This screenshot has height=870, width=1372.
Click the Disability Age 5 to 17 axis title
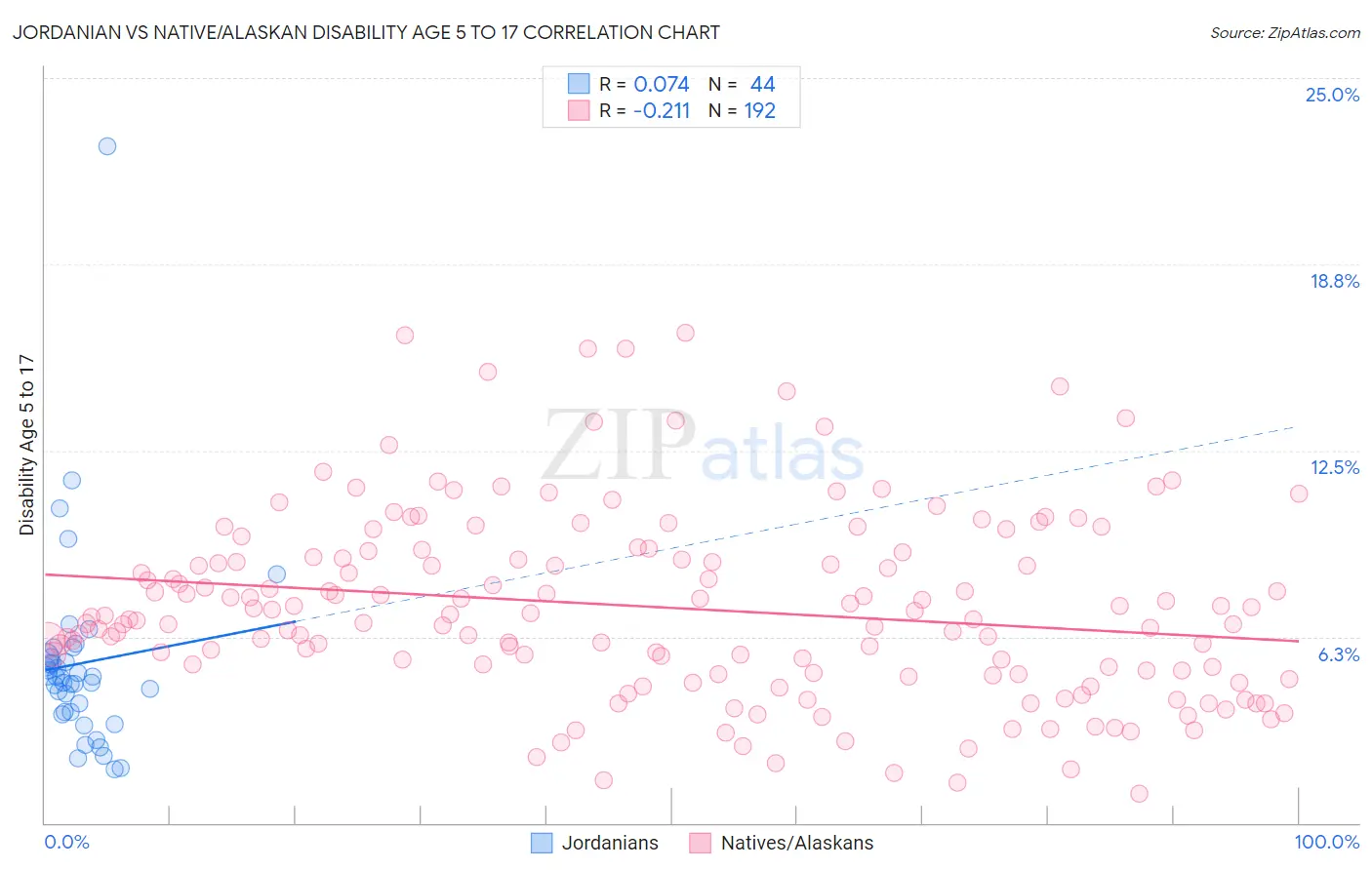pyautogui.click(x=26, y=445)
